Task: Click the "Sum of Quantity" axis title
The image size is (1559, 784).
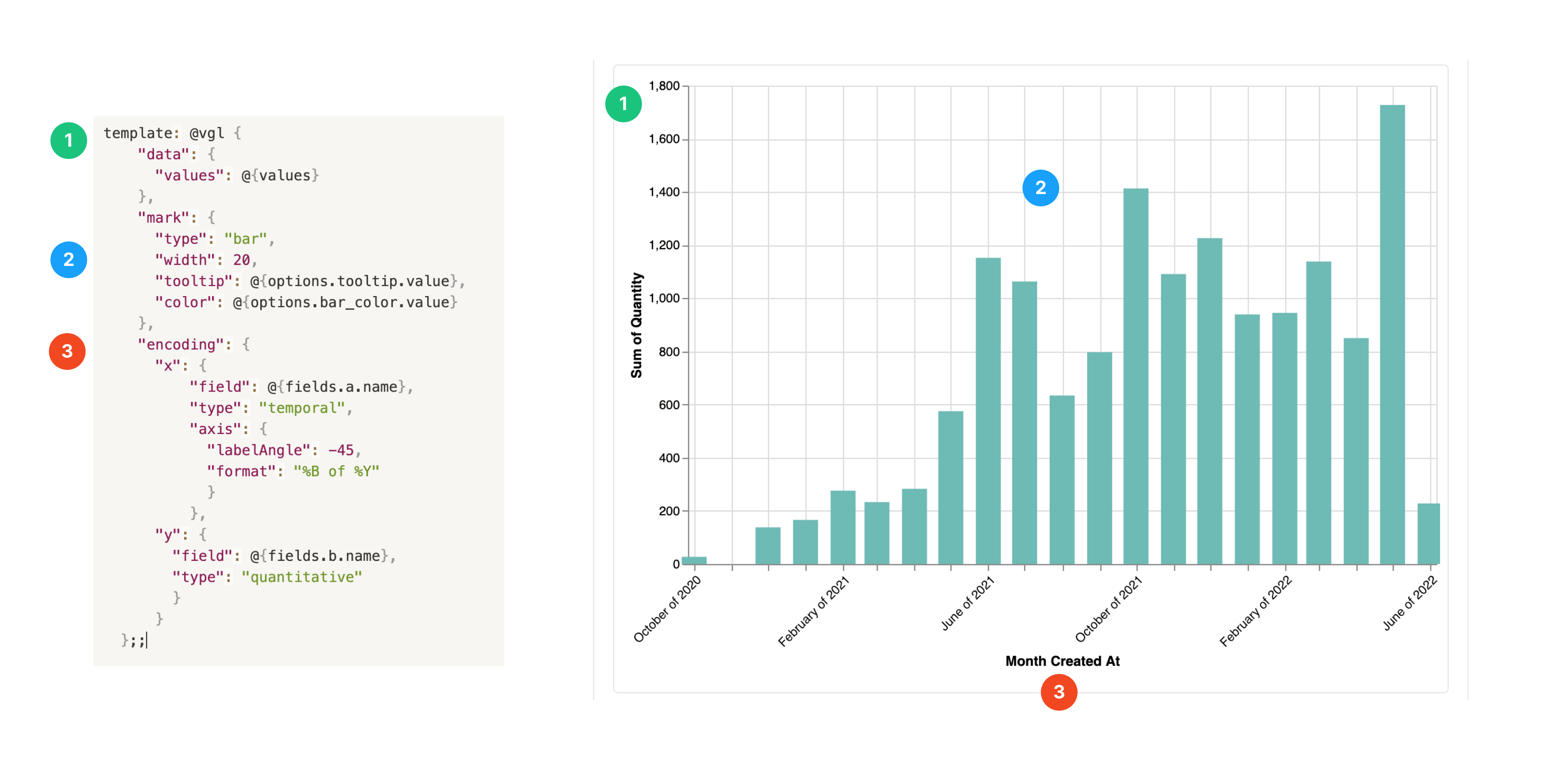Action: (x=636, y=326)
